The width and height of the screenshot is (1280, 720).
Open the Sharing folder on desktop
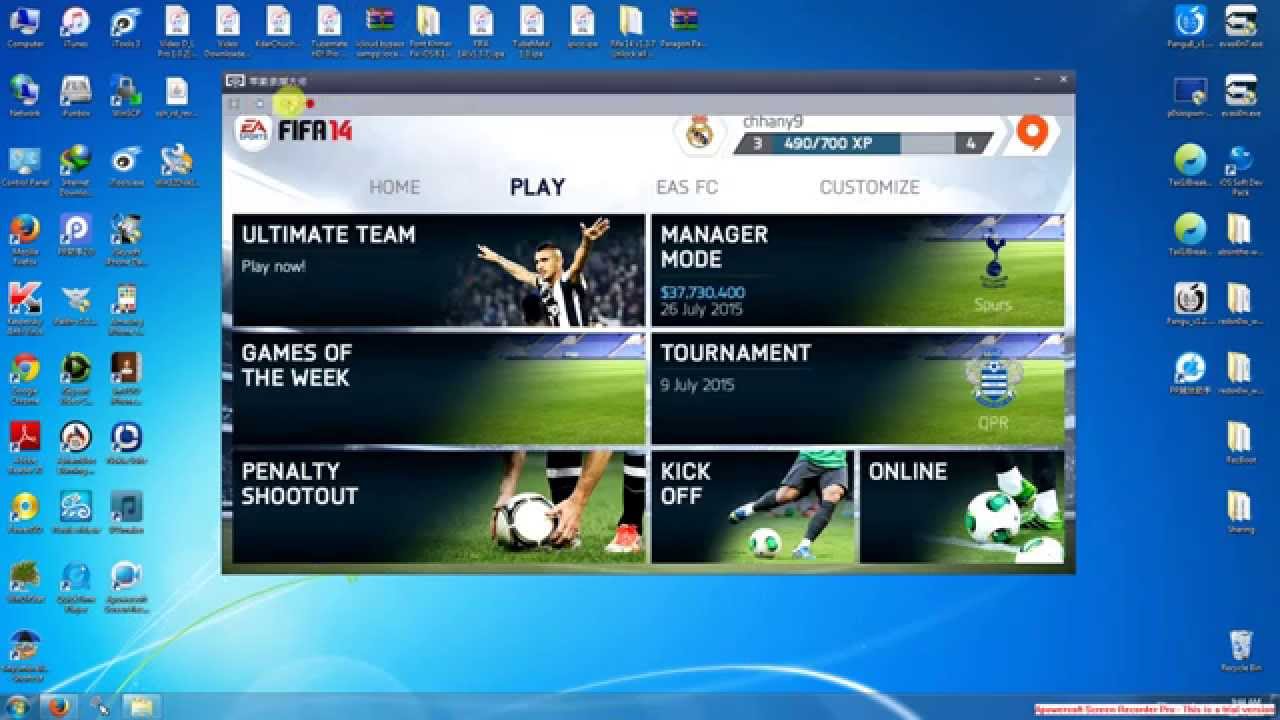tap(1240, 513)
